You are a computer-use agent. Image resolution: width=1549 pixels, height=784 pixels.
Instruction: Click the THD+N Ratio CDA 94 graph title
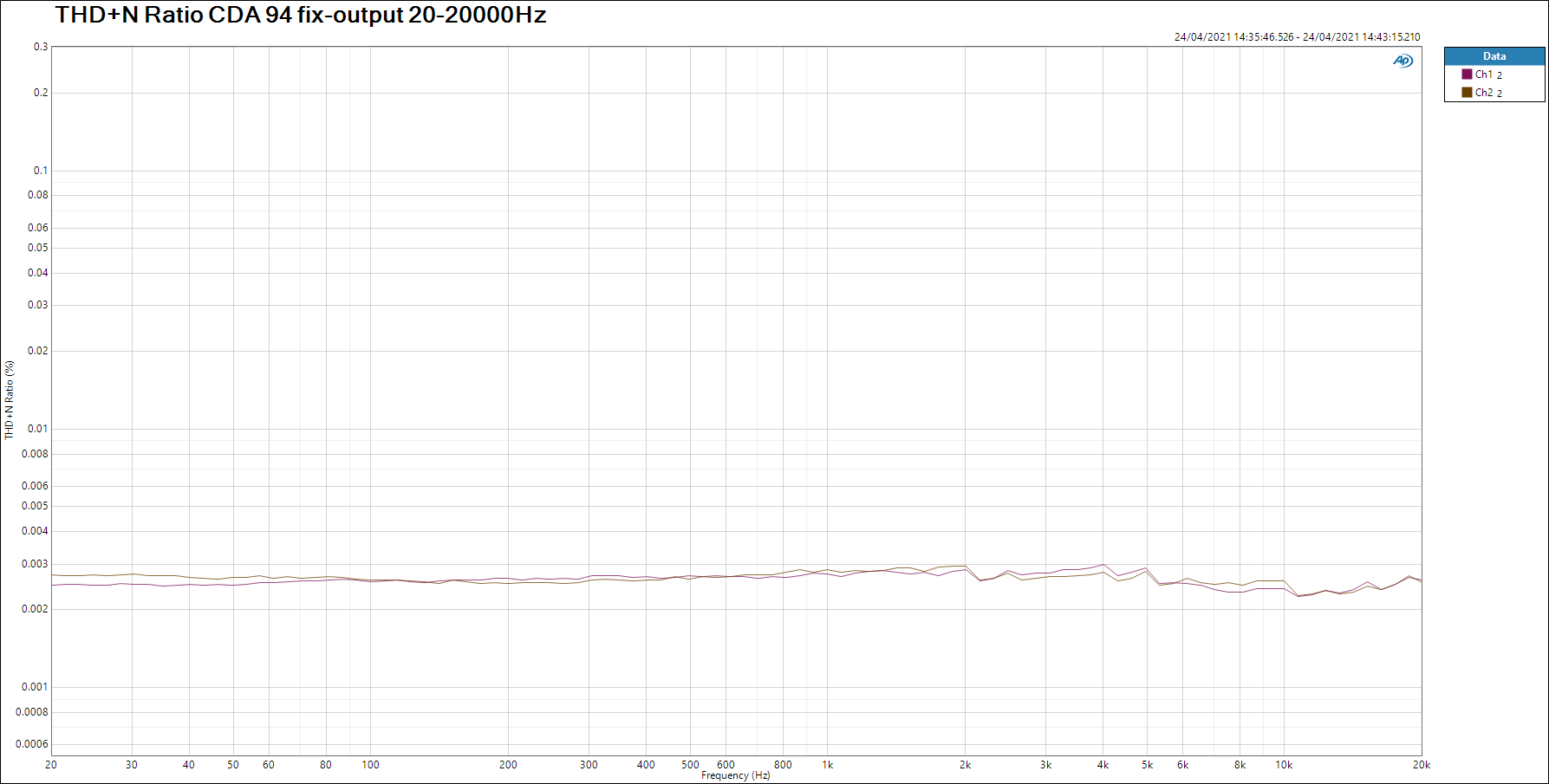tap(301, 16)
